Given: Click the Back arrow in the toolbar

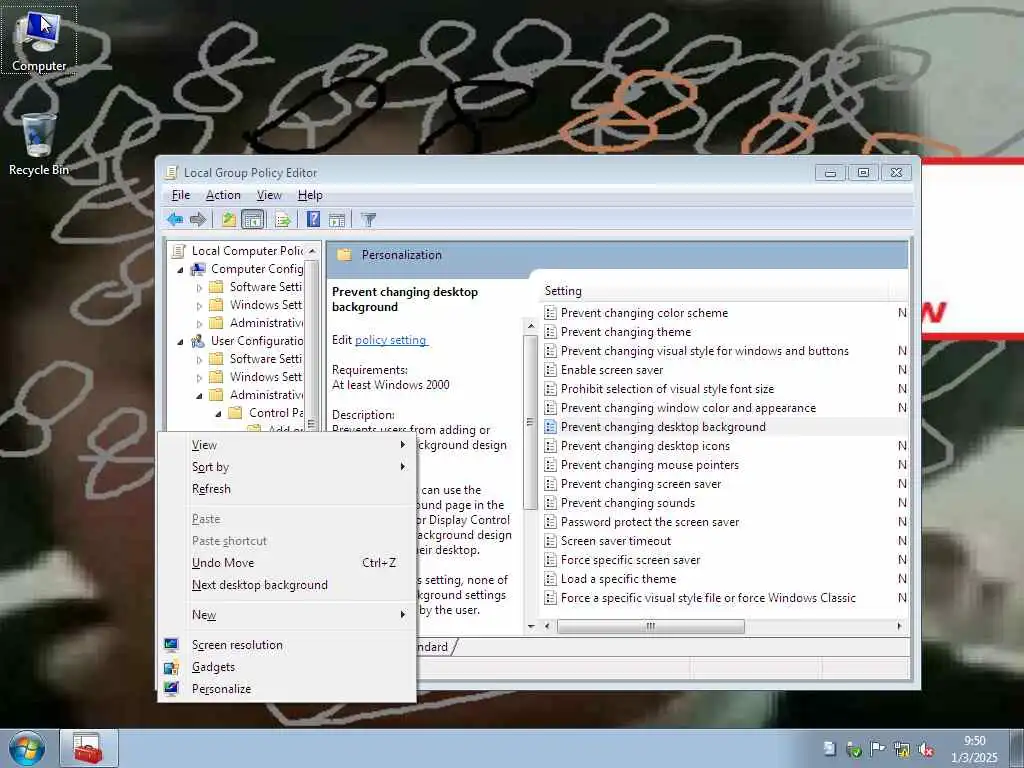Looking at the screenshot, I should coord(174,219).
